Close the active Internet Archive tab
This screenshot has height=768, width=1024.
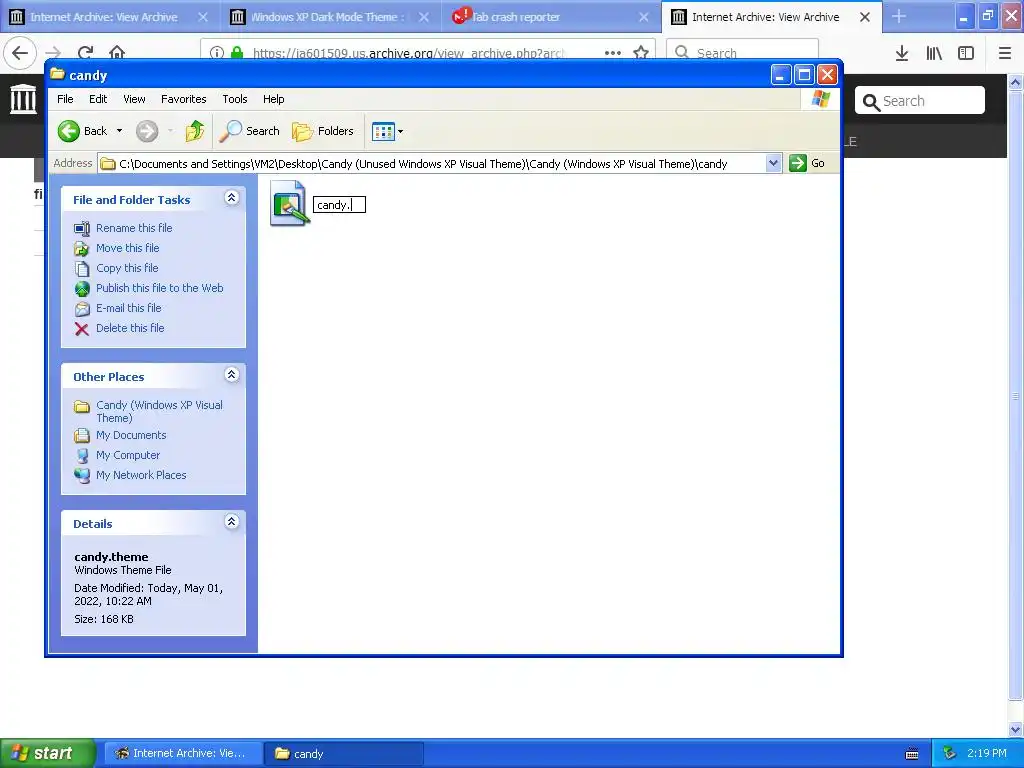tap(865, 17)
